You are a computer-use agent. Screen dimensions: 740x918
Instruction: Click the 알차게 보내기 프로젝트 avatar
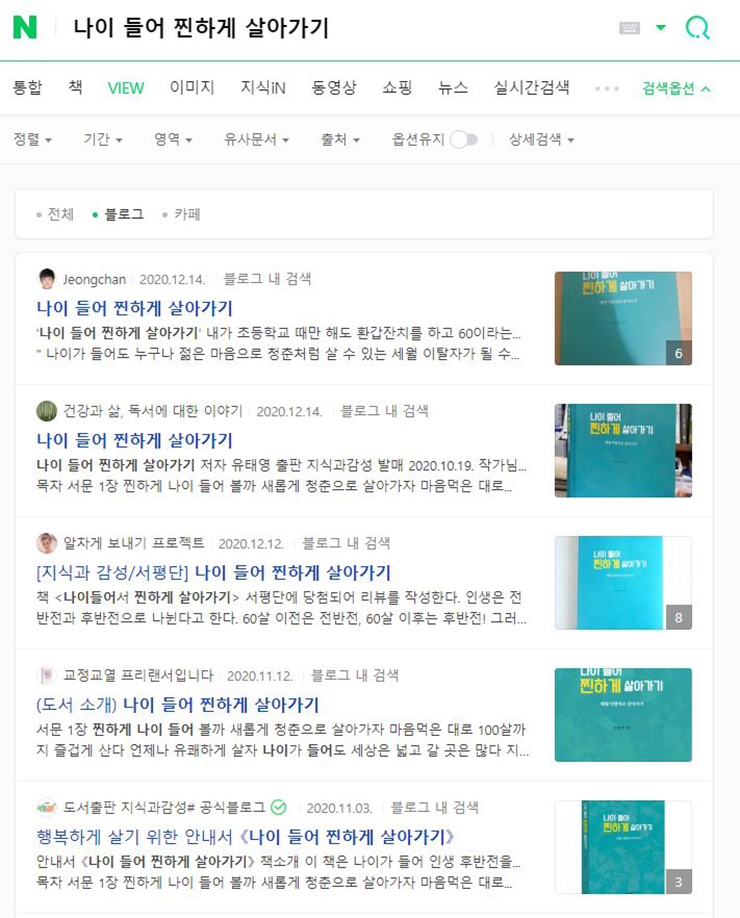(x=47, y=543)
